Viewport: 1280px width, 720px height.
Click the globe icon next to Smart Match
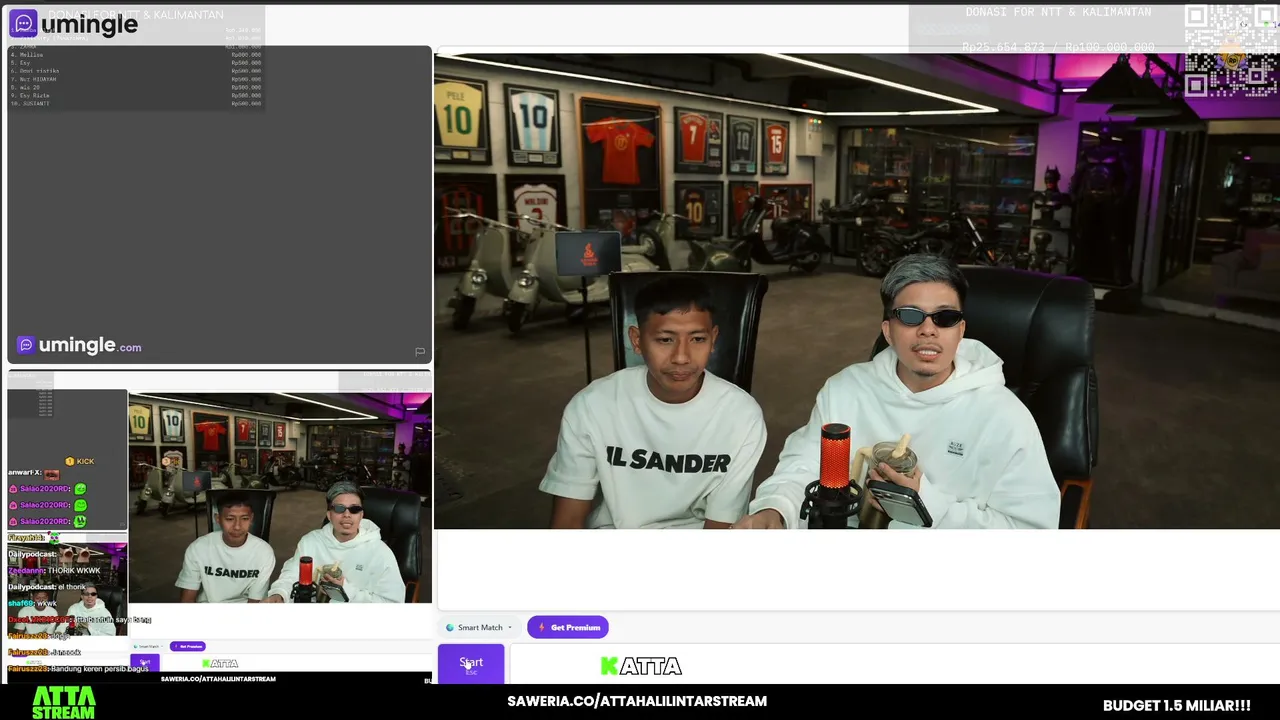[450, 628]
